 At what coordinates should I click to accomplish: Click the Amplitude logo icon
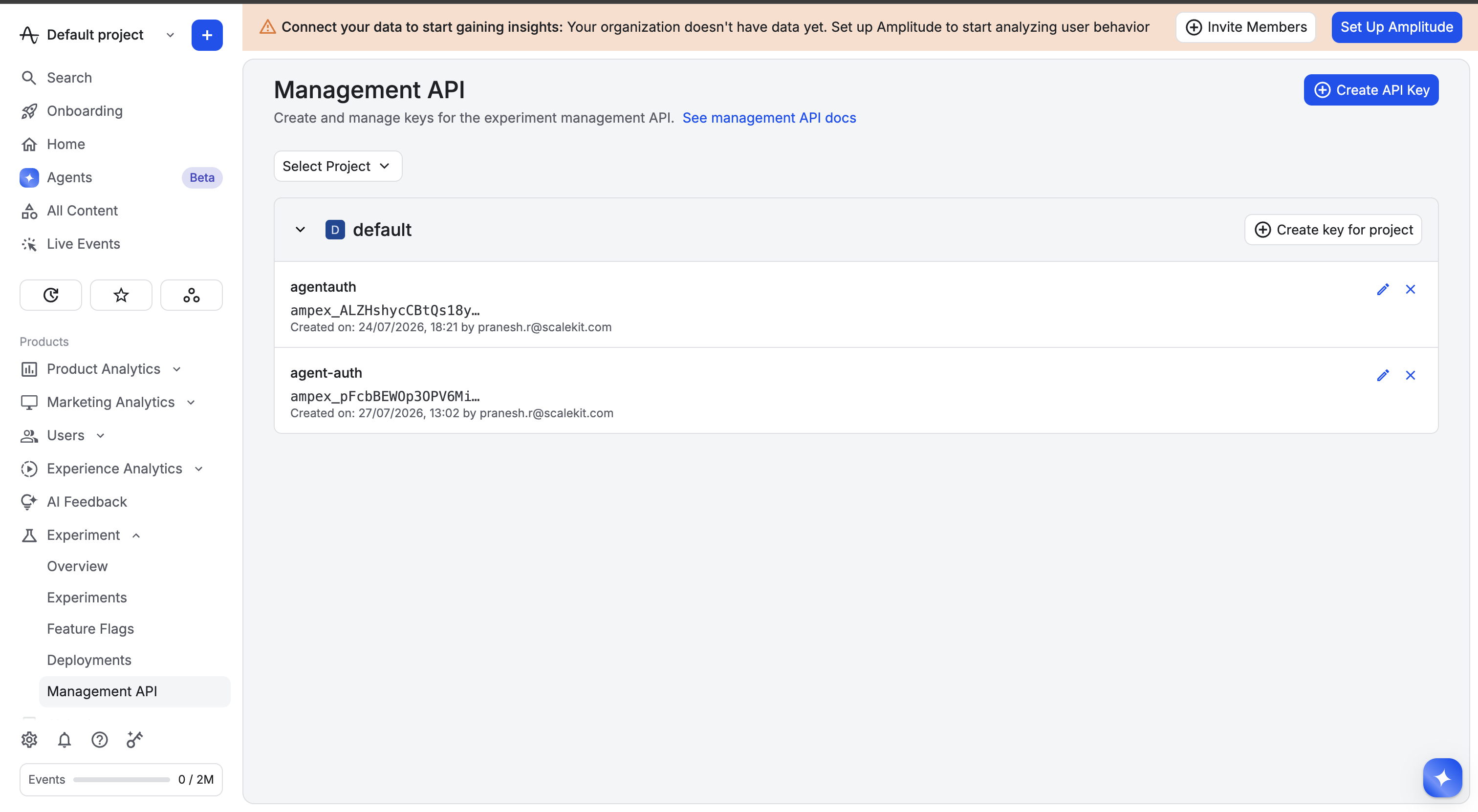tap(29, 35)
